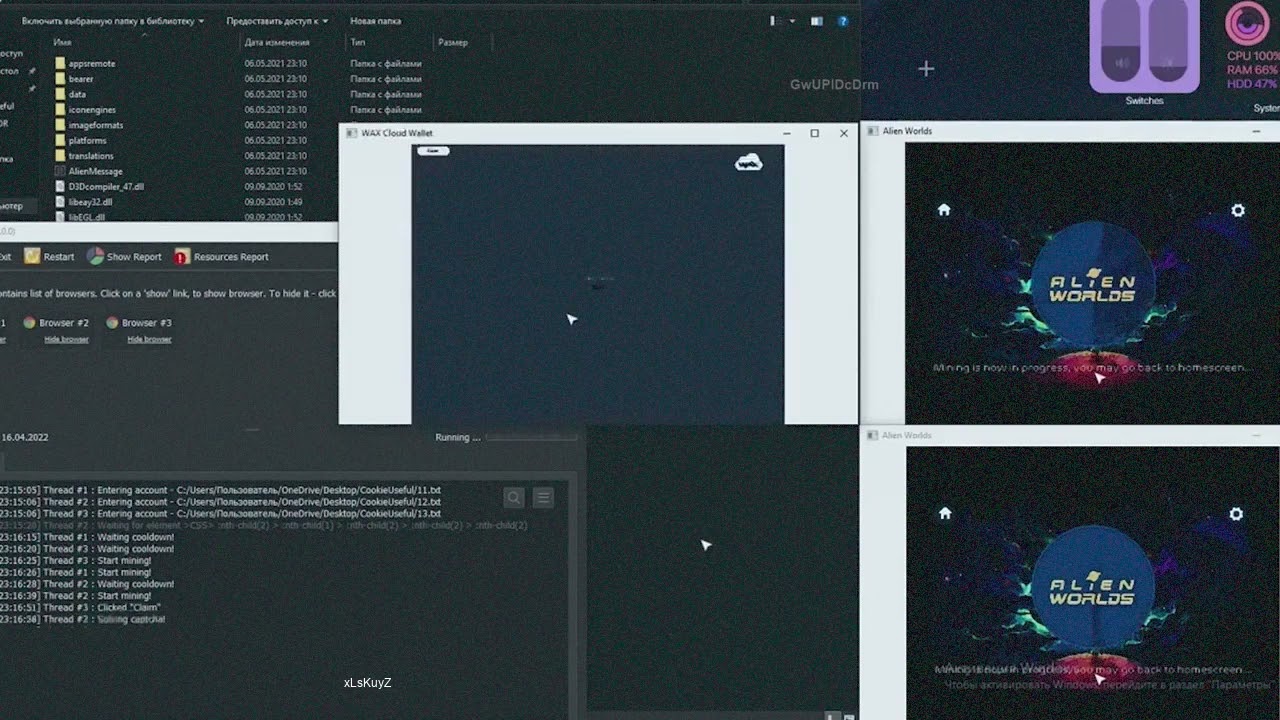Image resolution: width=1280 pixels, height=720 pixels.
Task: Open Show Report pie chart icon
Action: click(95, 256)
